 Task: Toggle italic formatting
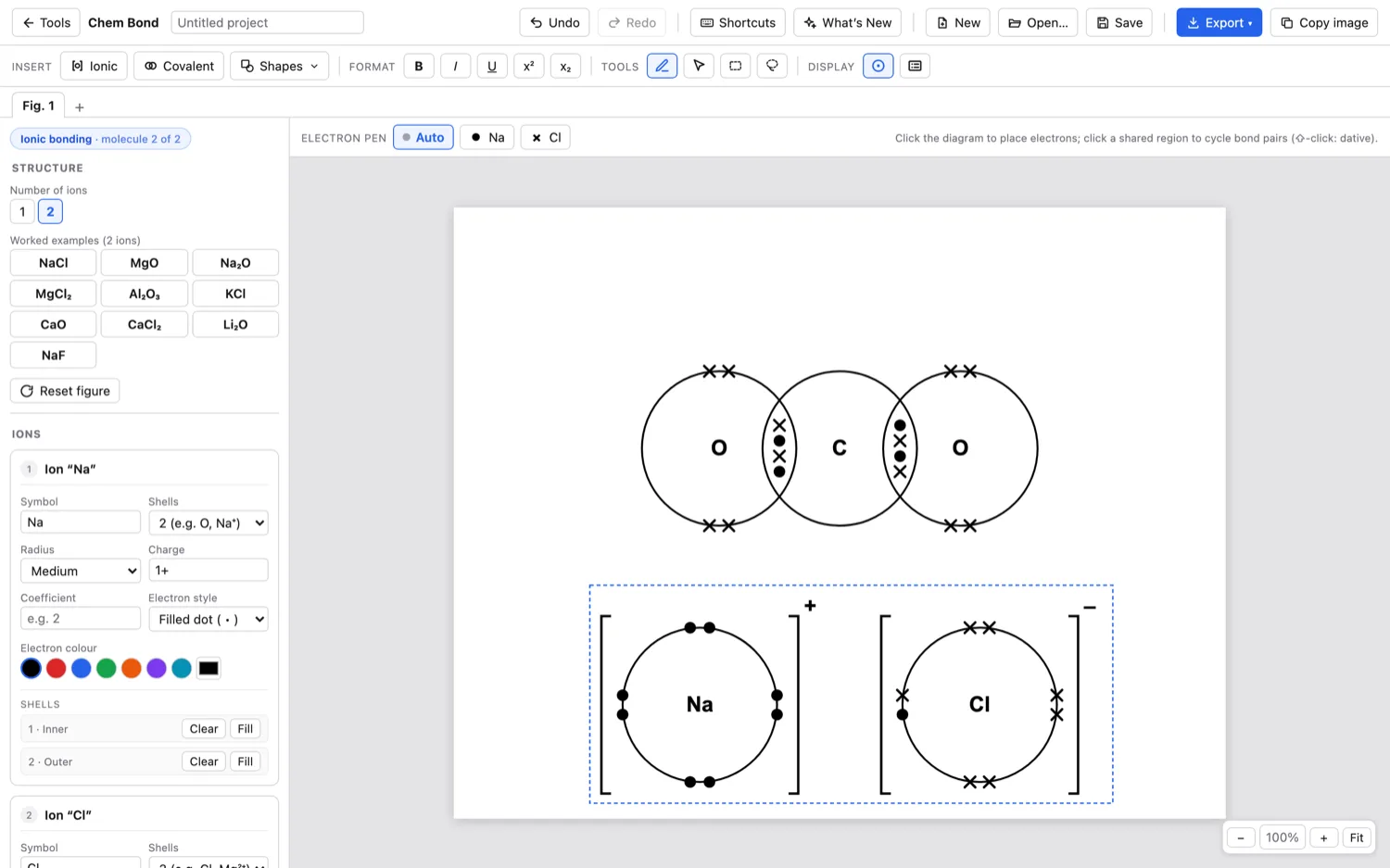point(455,66)
